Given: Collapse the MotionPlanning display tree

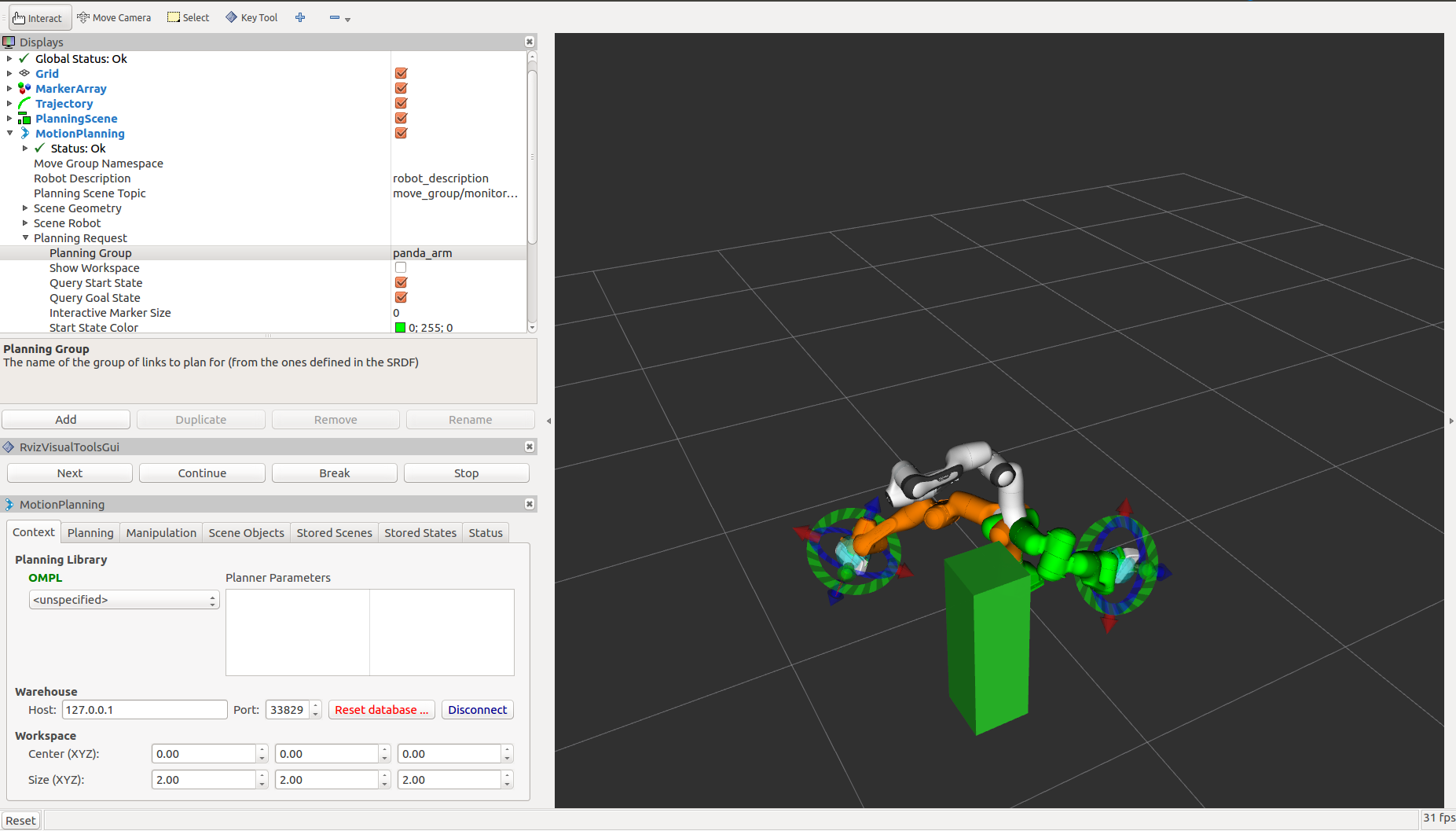Looking at the screenshot, I should pos(9,133).
